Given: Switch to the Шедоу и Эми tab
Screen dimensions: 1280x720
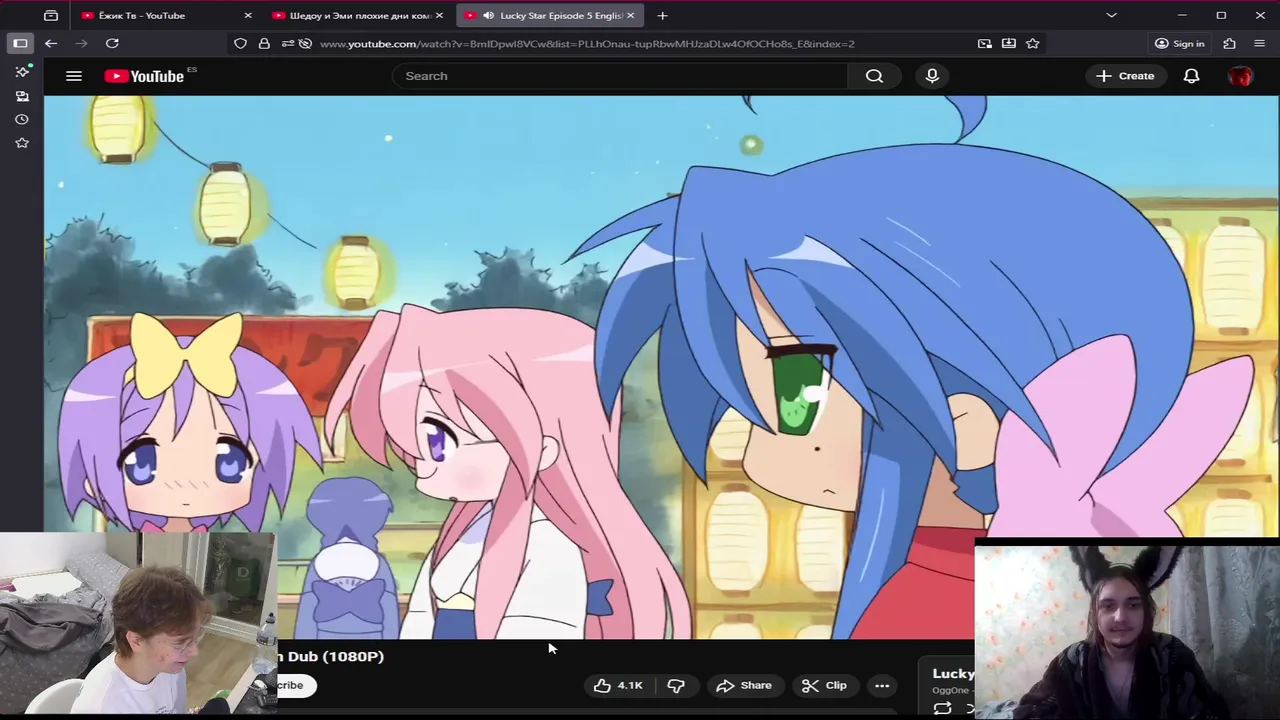Looking at the screenshot, I should (x=357, y=15).
